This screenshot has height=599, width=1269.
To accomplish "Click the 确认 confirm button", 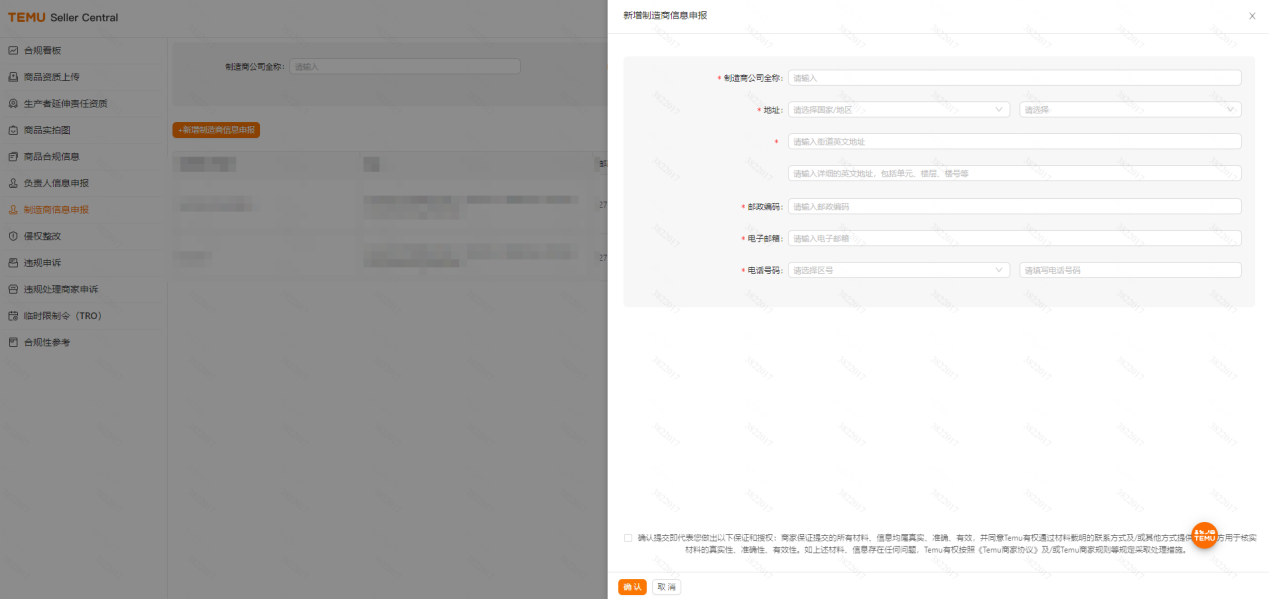I will (632, 587).
